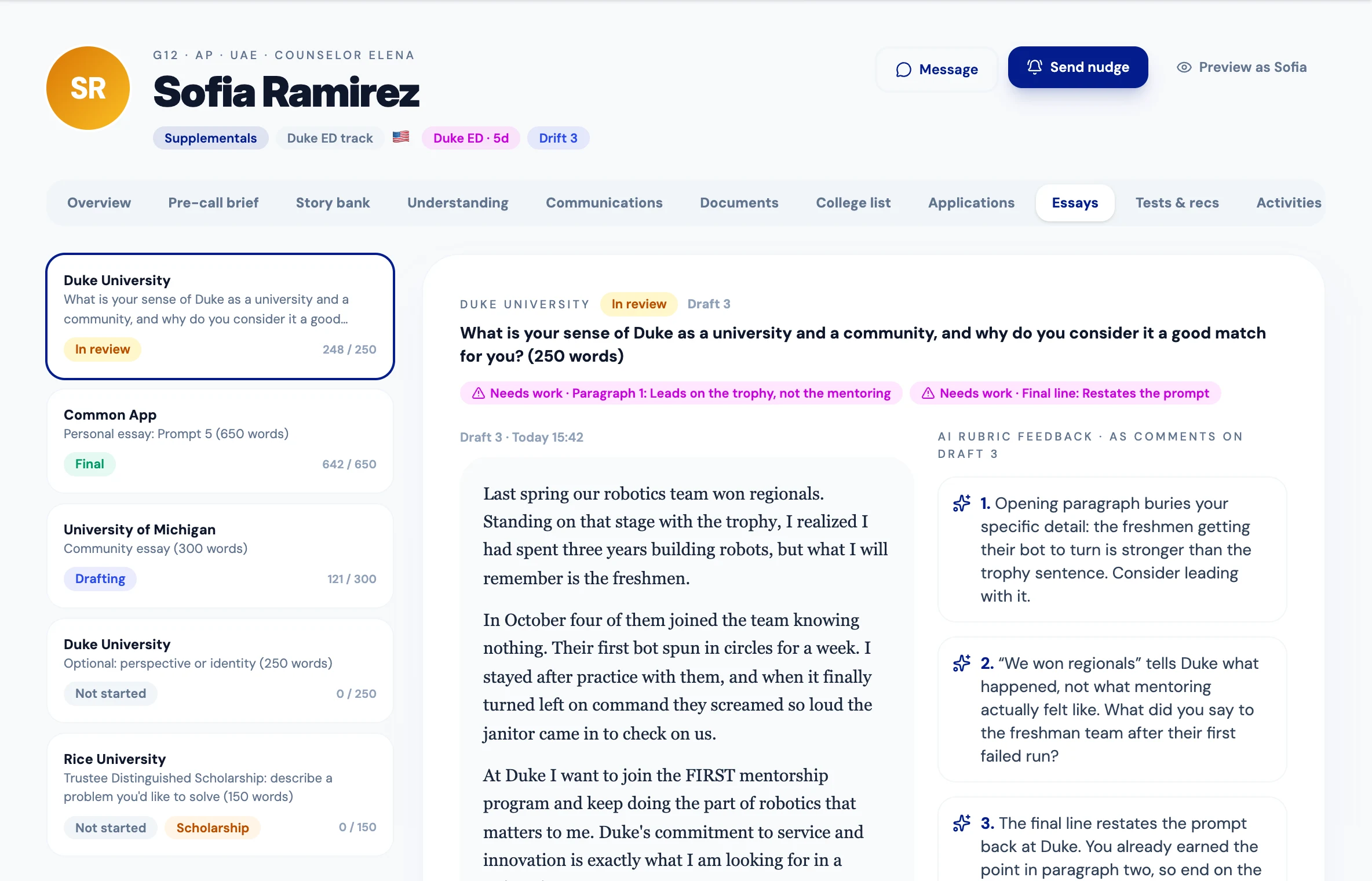1372x881 pixels.
Task: Open the Pre-call brief tab
Action: tap(213, 203)
